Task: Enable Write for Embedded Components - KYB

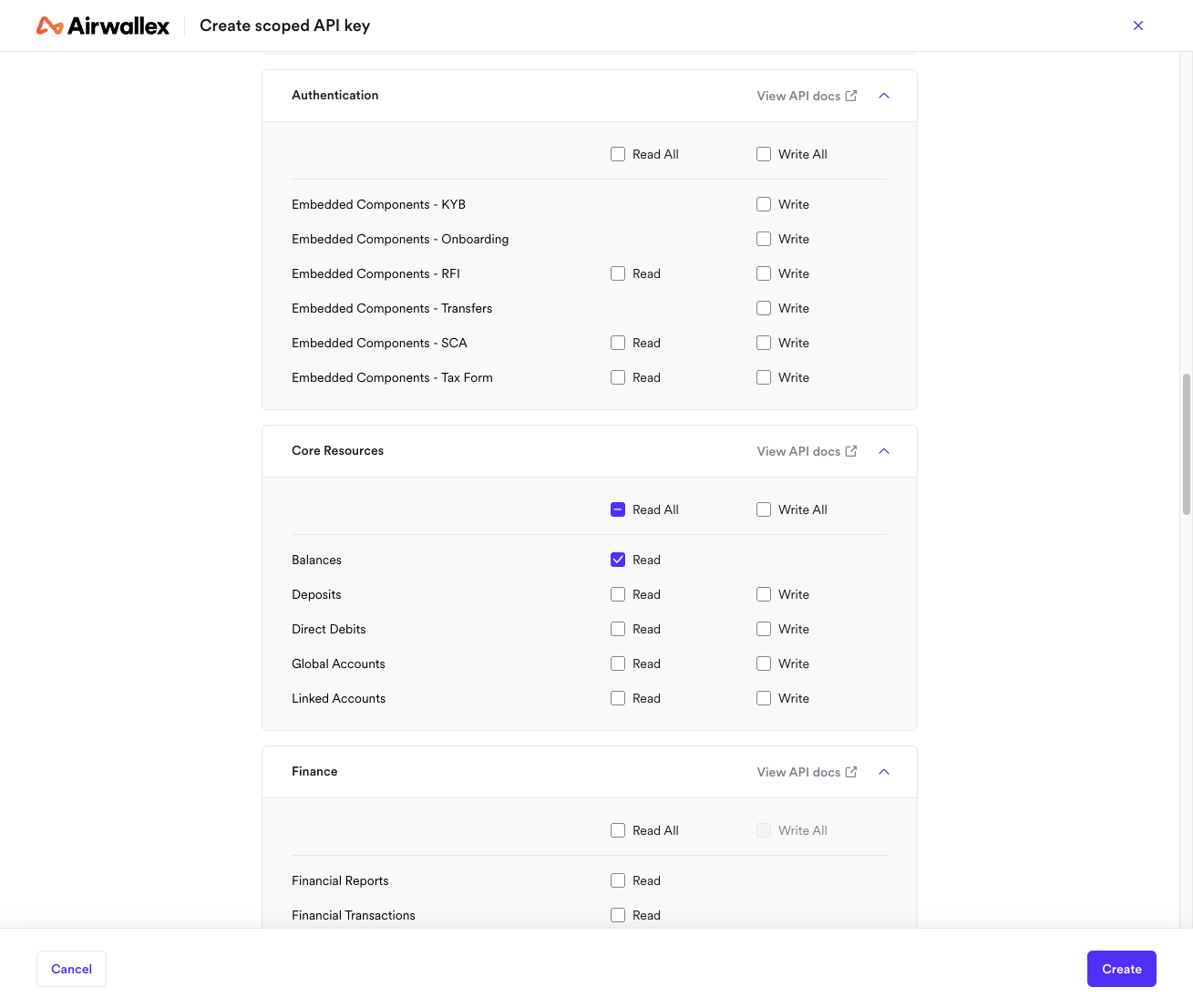Action: 764,204
